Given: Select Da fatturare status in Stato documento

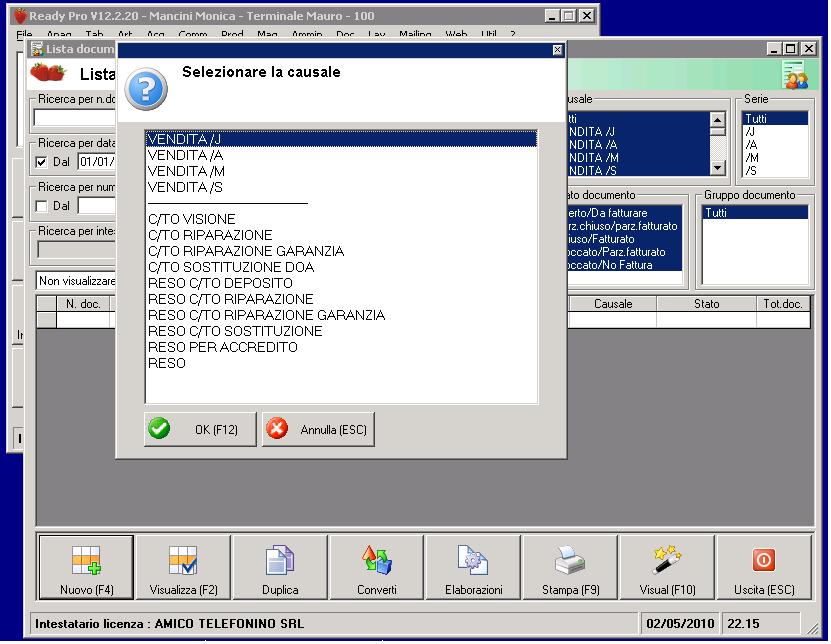Looking at the screenshot, I should (x=624, y=213).
